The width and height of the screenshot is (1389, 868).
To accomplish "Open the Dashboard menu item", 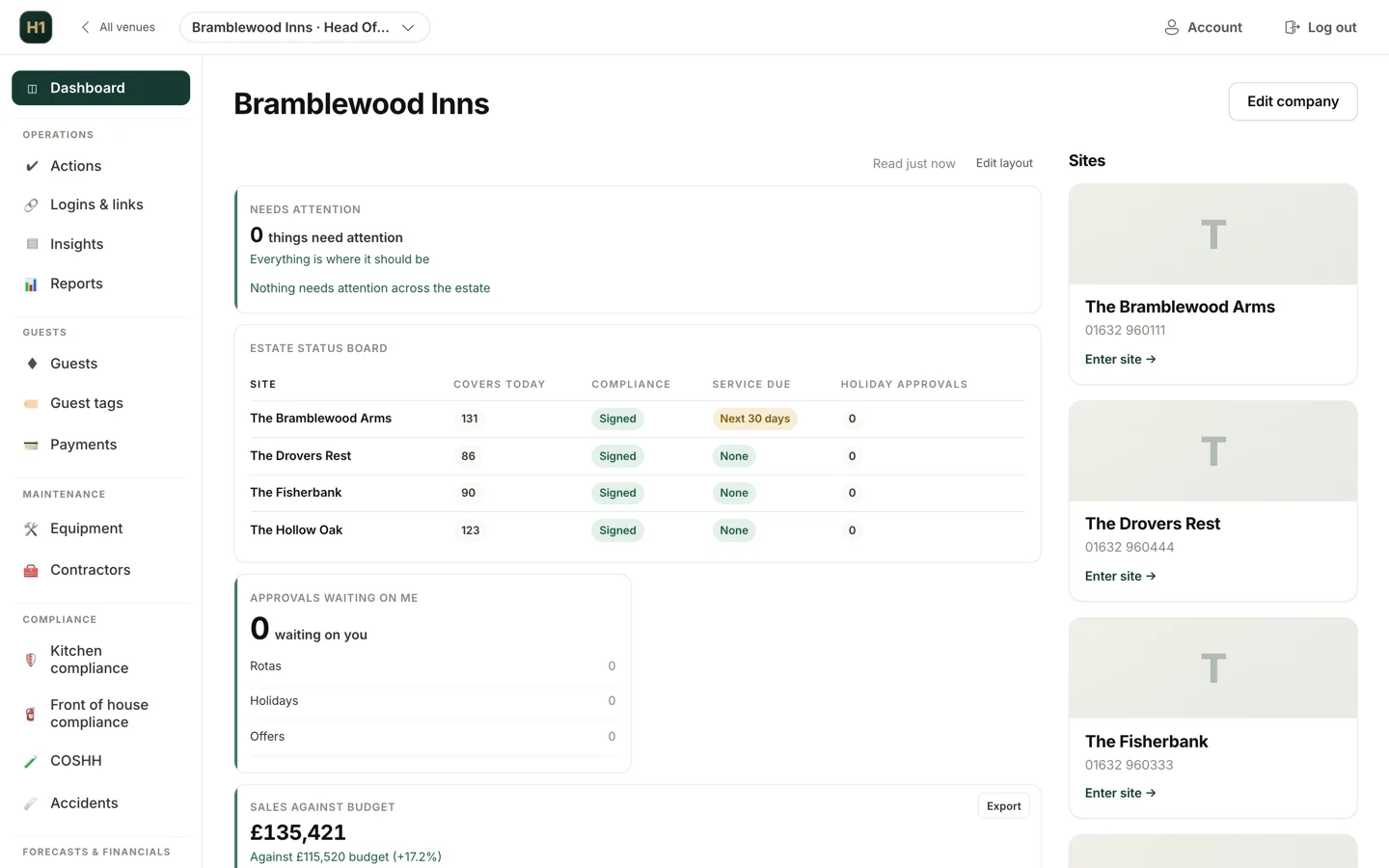I will pyautogui.click(x=100, y=88).
